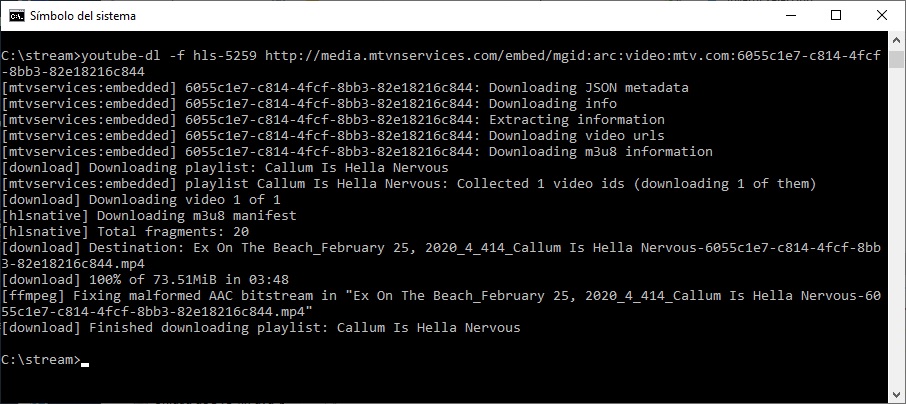Click the Símbolo del sistema title text
906x404 pixels.
(x=83, y=16)
